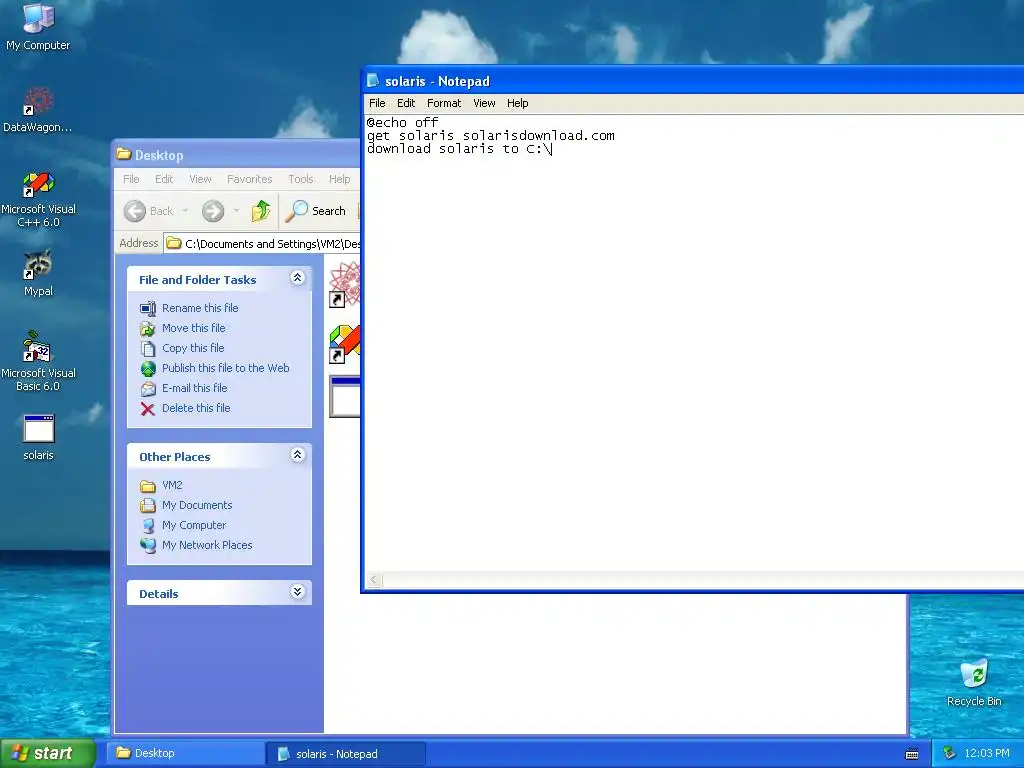
Task: Click Rename this file icon
Action: click(148, 308)
